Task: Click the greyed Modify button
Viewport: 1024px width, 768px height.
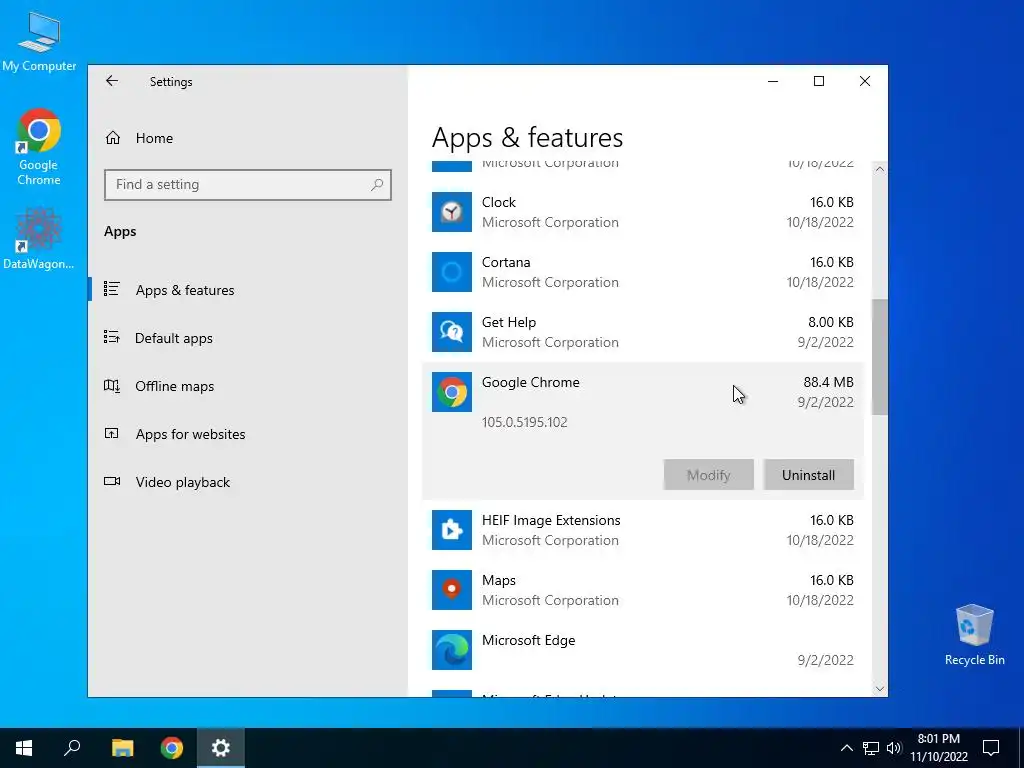Action: [x=709, y=475]
